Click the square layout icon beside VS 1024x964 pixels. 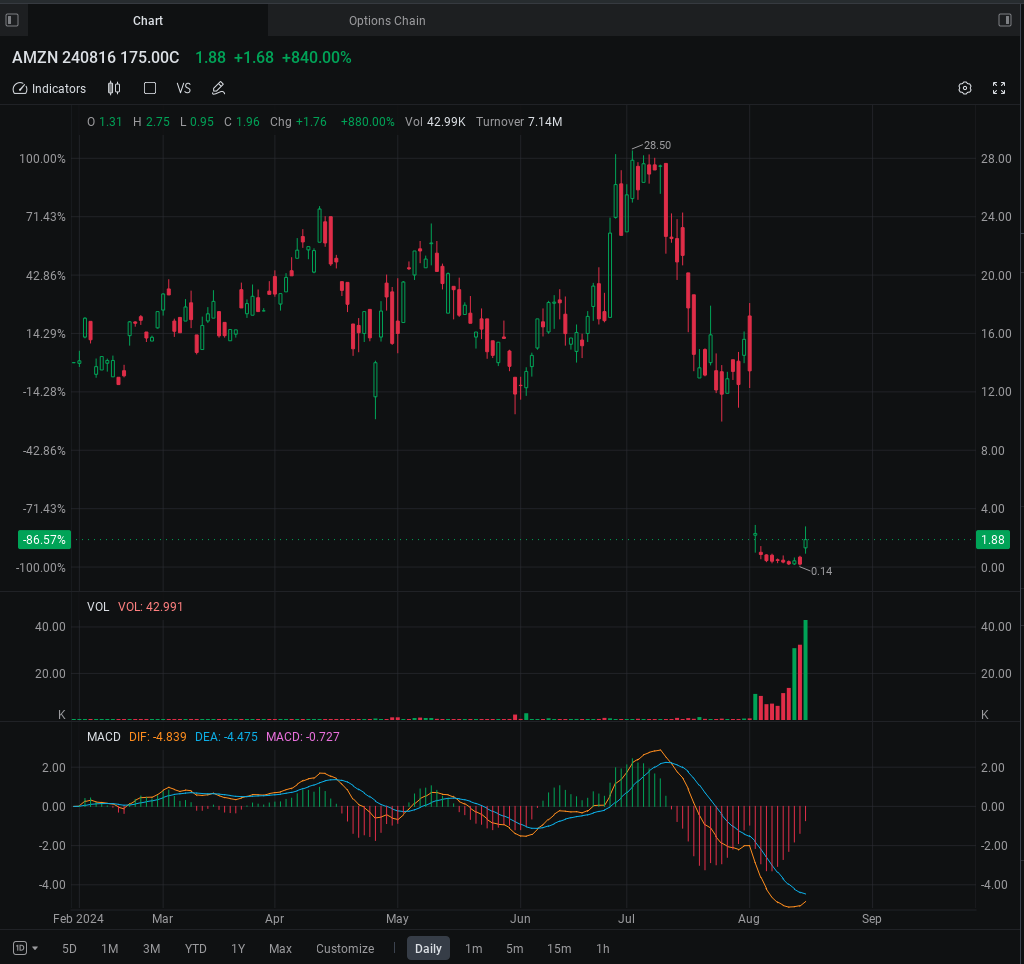[x=150, y=88]
